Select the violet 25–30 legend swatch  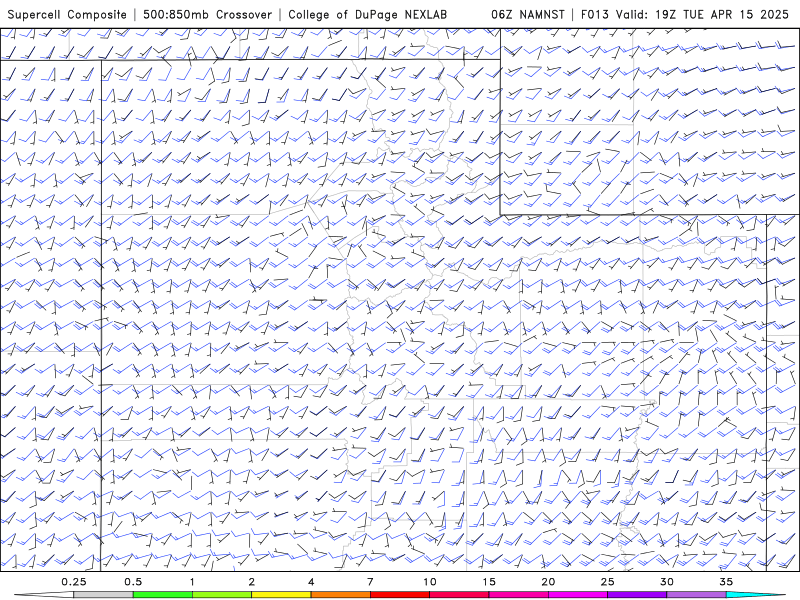click(637, 595)
